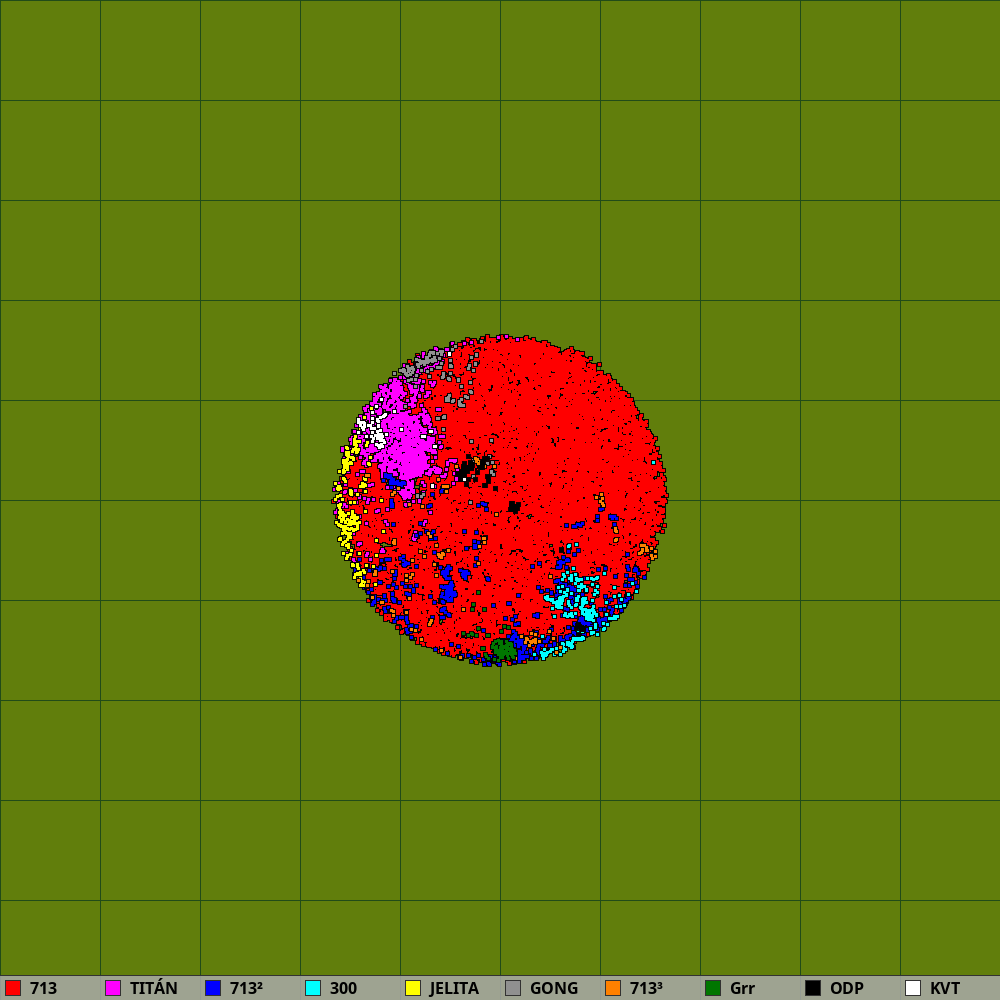This screenshot has width=1000, height=1000.
Task: Click the magenta TITÁN legend swatch
Action: click(113, 988)
